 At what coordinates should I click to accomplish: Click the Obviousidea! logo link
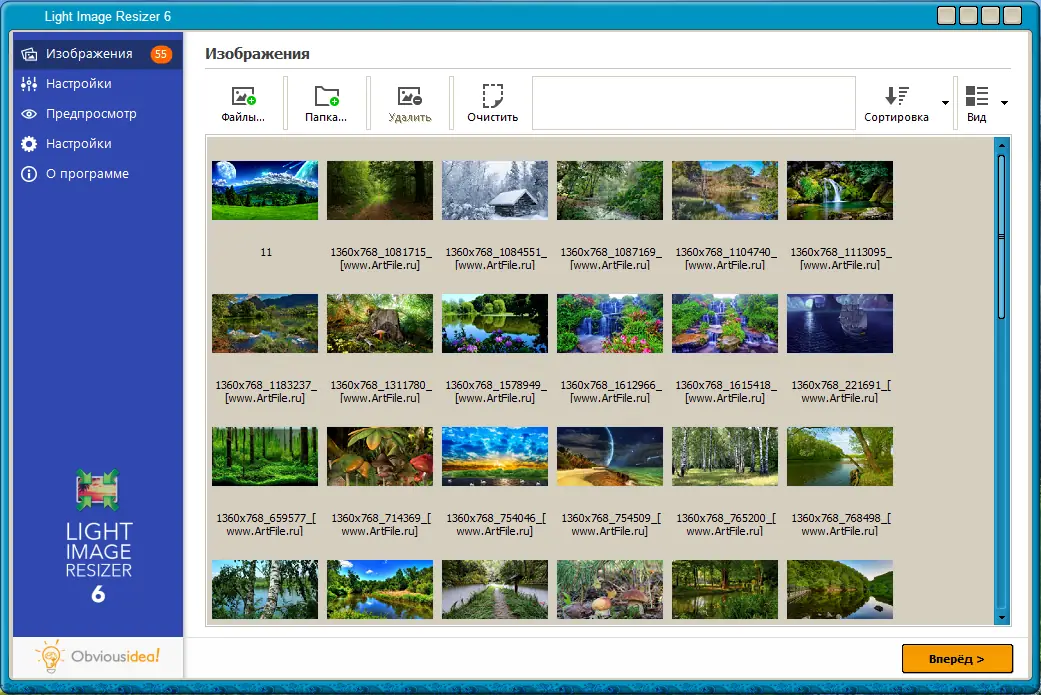[x=98, y=656]
